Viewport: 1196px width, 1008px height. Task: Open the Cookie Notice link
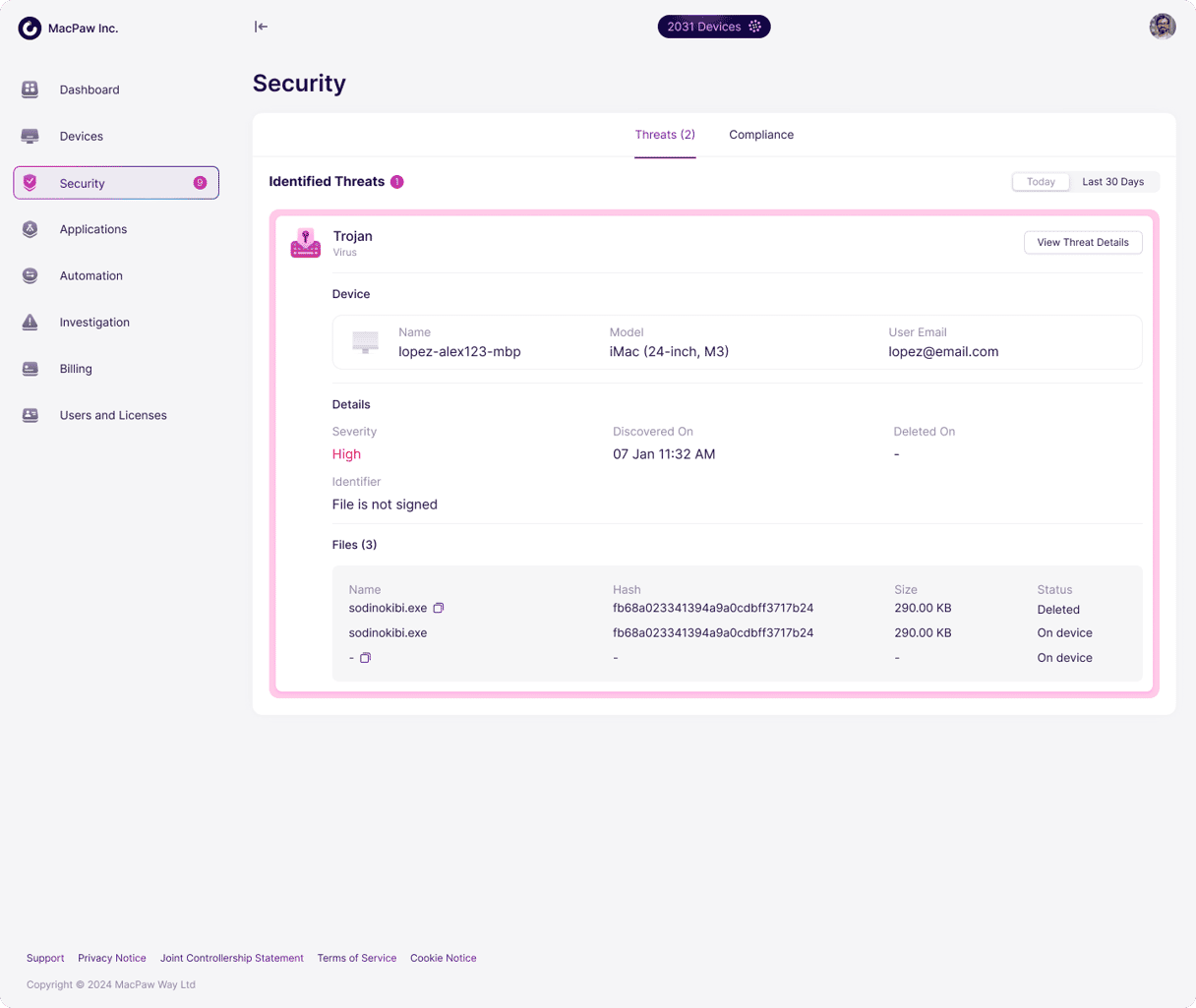point(444,958)
